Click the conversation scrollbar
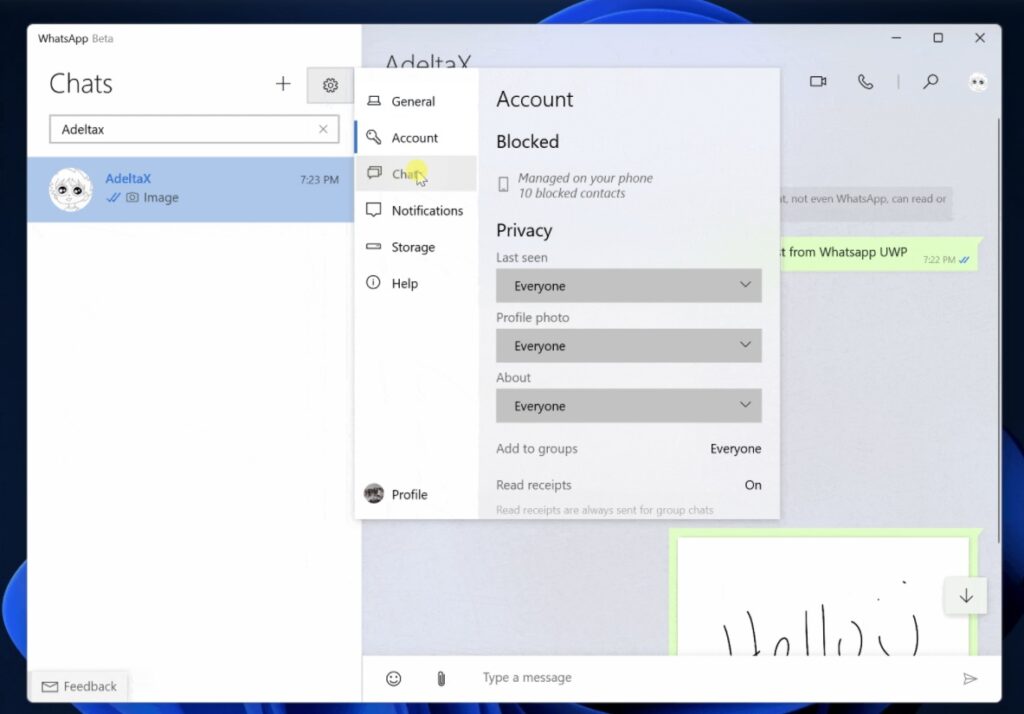Screen dimensions: 1024x714 [999, 330]
